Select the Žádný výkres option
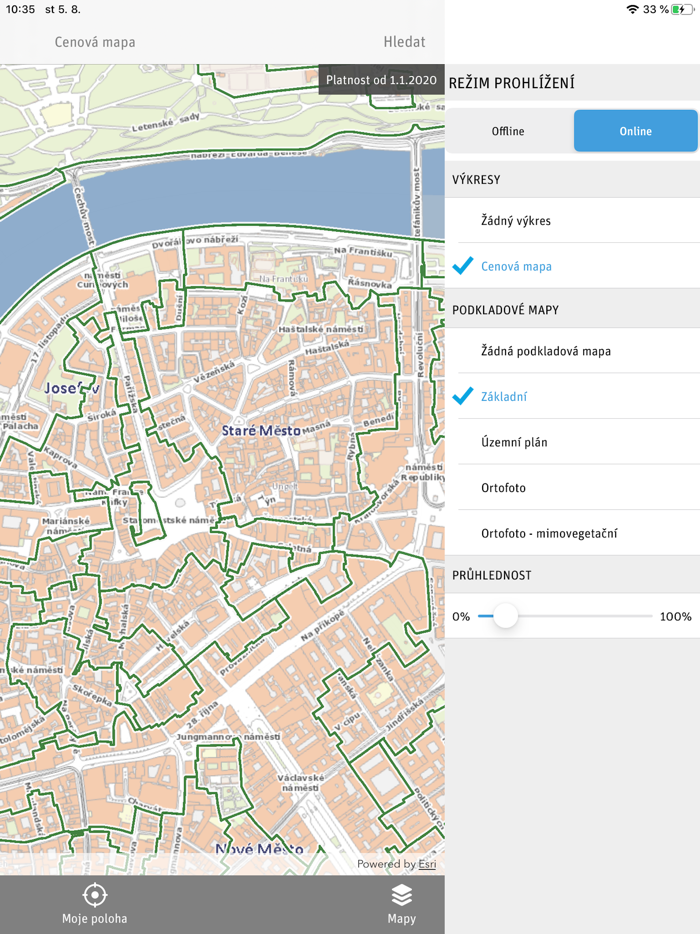Viewport: 700px width, 934px height. pos(573,220)
